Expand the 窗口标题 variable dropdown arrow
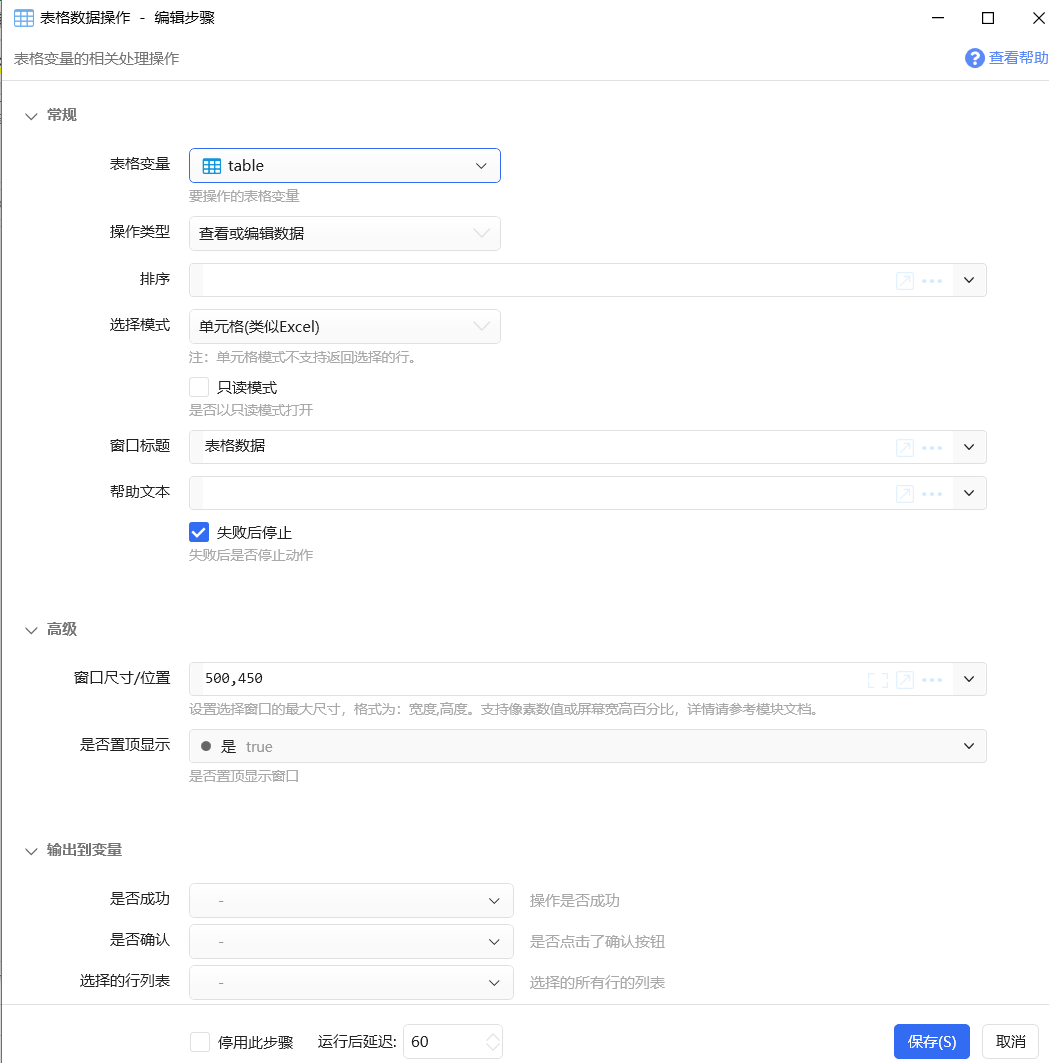This screenshot has height=1063, width=1049. click(x=969, y=447)
